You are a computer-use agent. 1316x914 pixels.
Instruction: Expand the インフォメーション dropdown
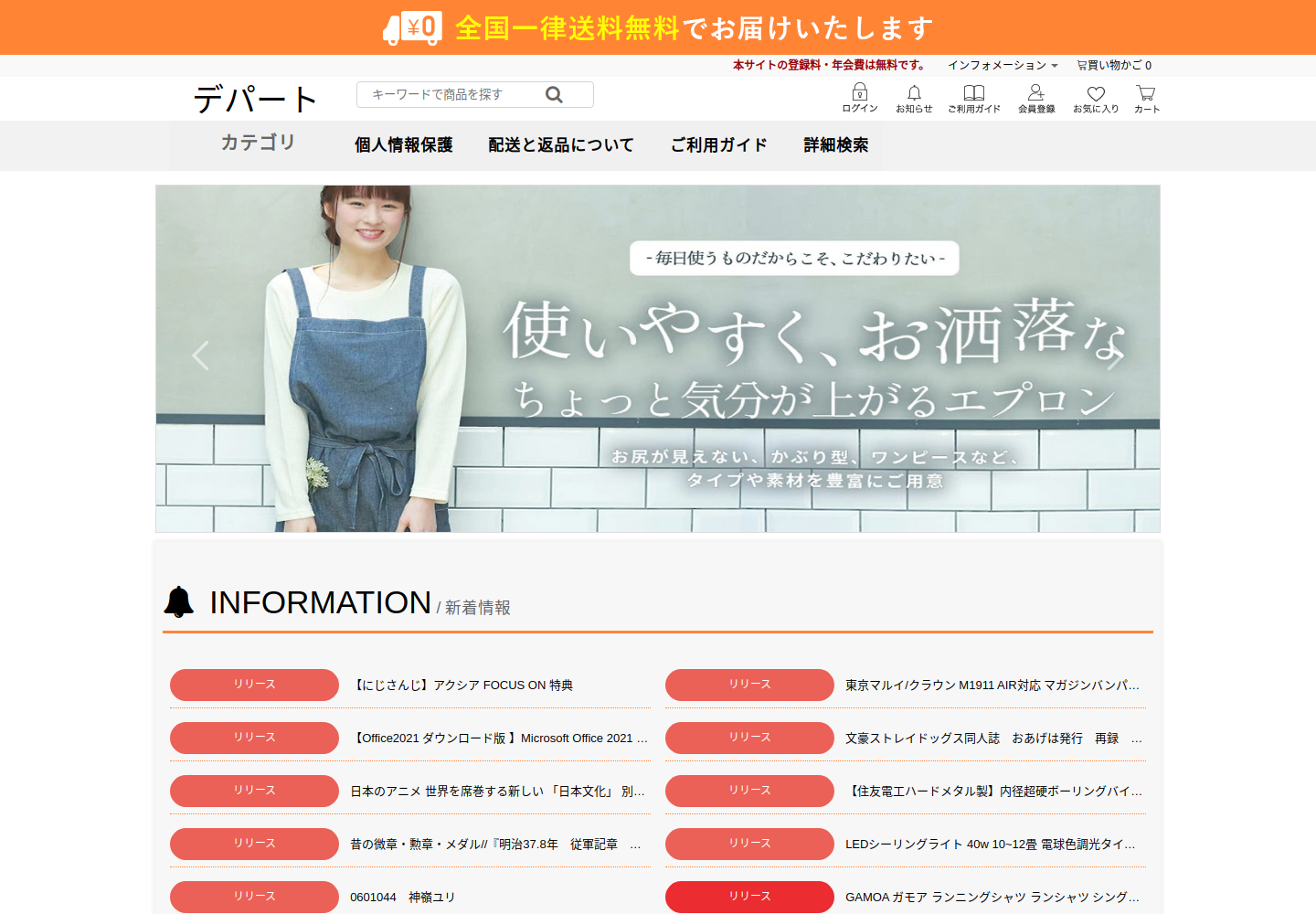1003,65
